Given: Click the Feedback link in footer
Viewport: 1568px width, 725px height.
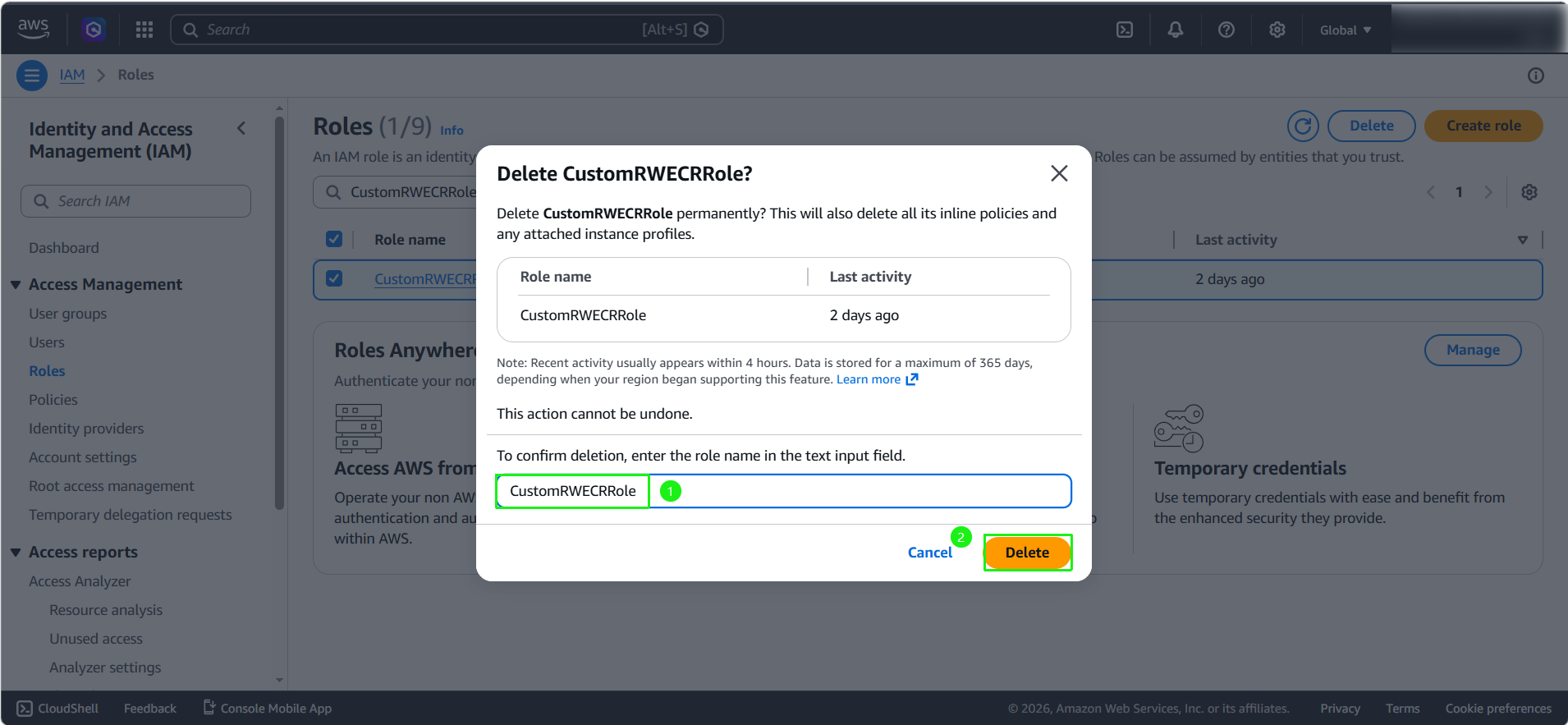Looking at the screenshot, I should point(150,709).
